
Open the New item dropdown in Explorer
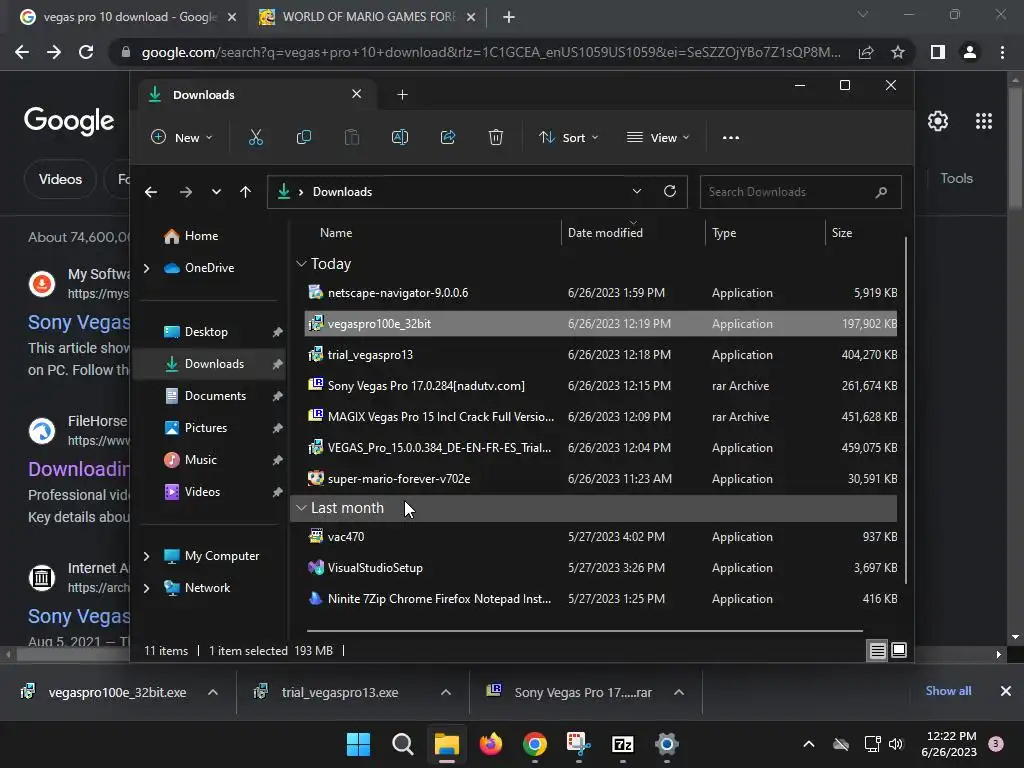[182, 137]
